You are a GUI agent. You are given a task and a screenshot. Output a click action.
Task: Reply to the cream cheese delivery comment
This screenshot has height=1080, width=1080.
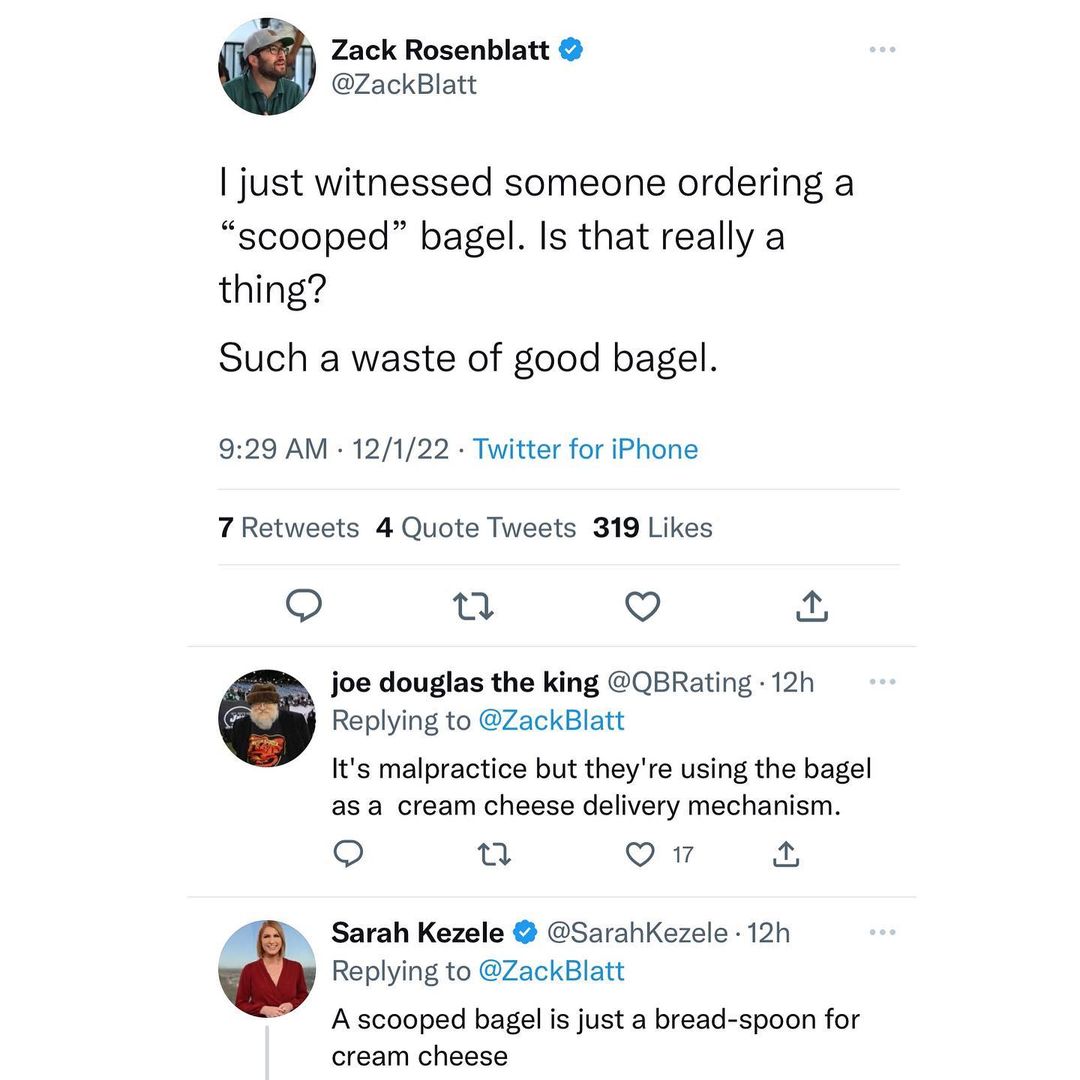tap(346, 855)
